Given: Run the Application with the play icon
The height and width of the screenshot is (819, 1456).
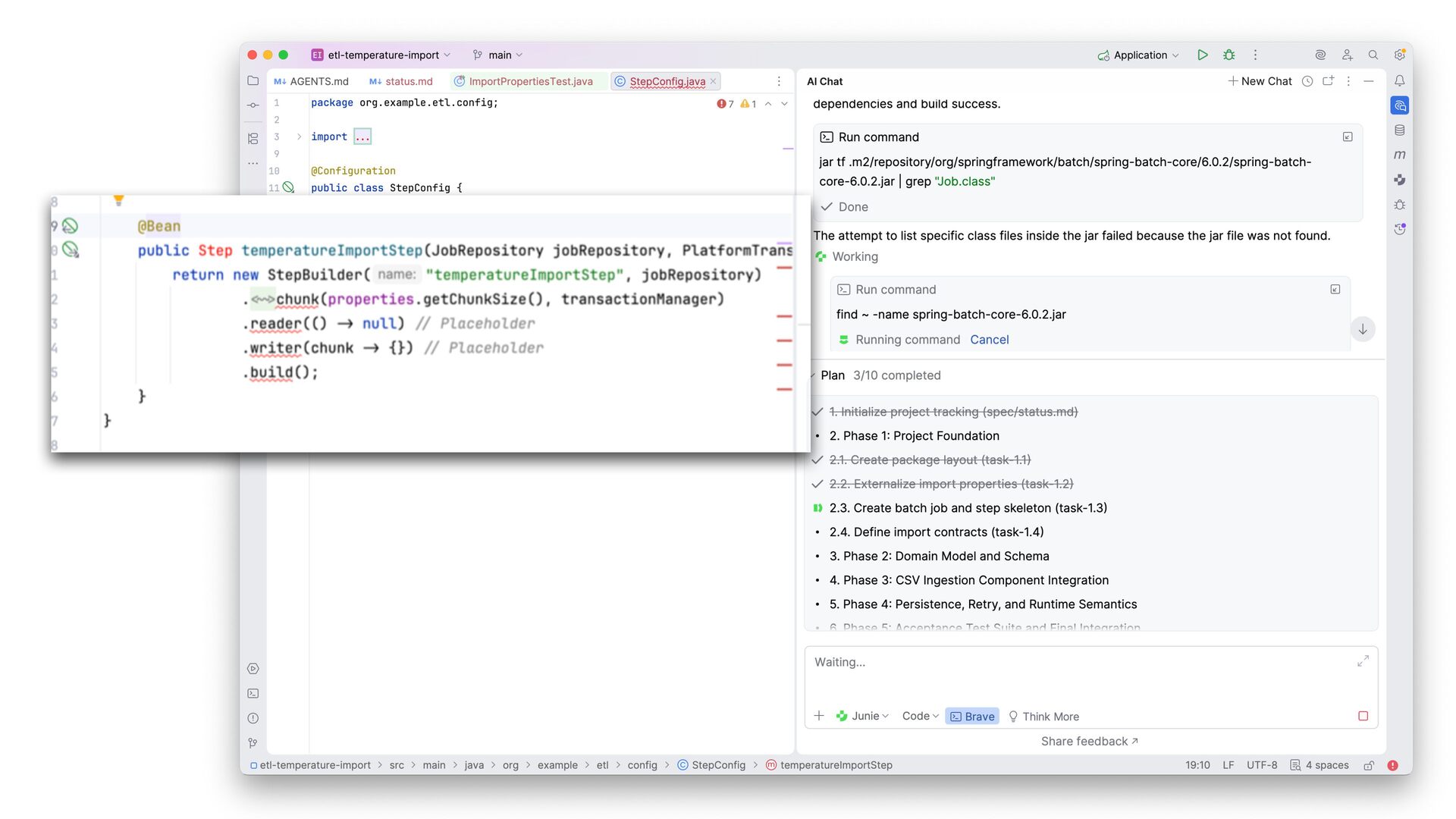Looking at the screenshot, I should (1202, 55).
